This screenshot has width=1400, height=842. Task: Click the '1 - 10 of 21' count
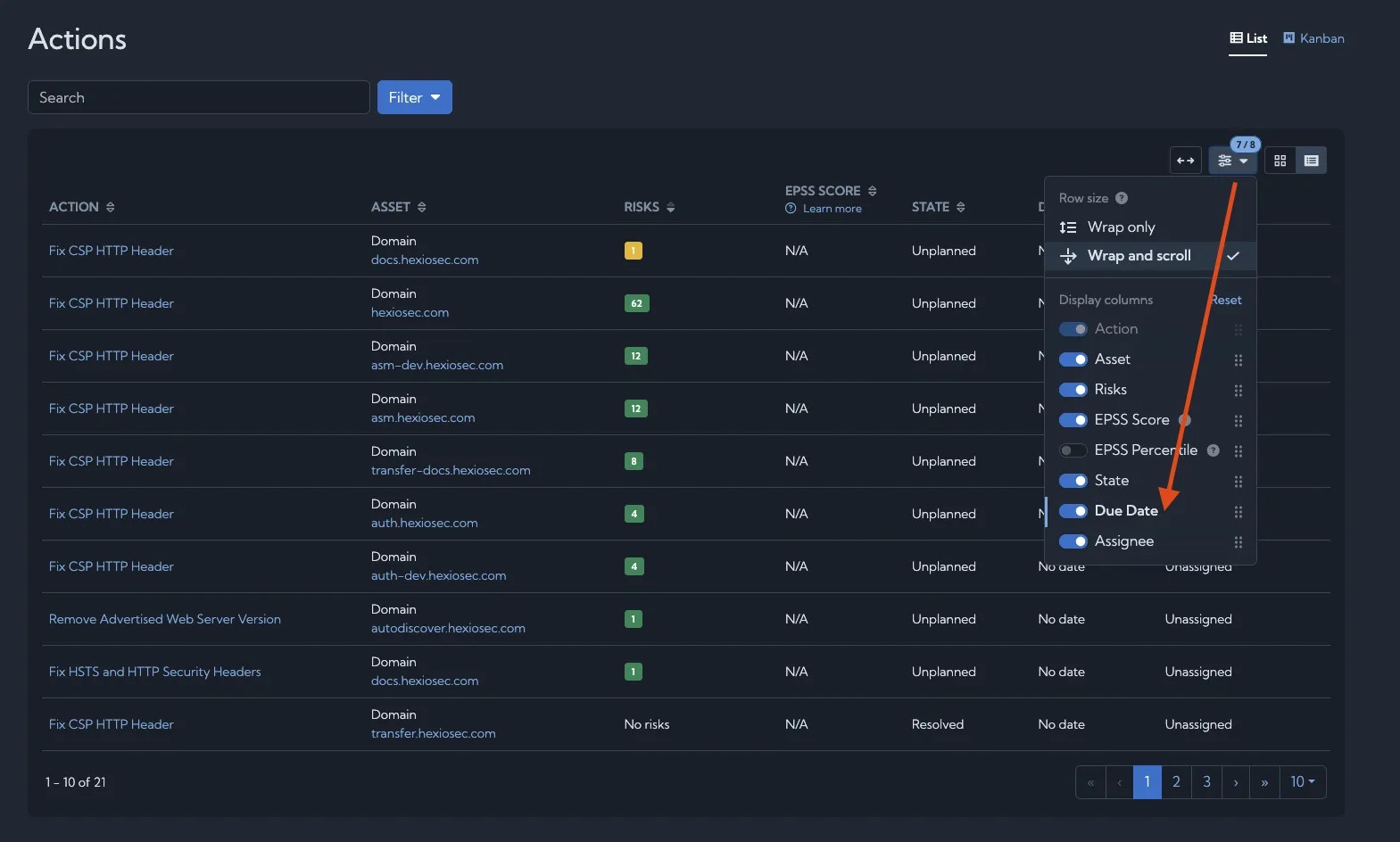tap(76, 782)
